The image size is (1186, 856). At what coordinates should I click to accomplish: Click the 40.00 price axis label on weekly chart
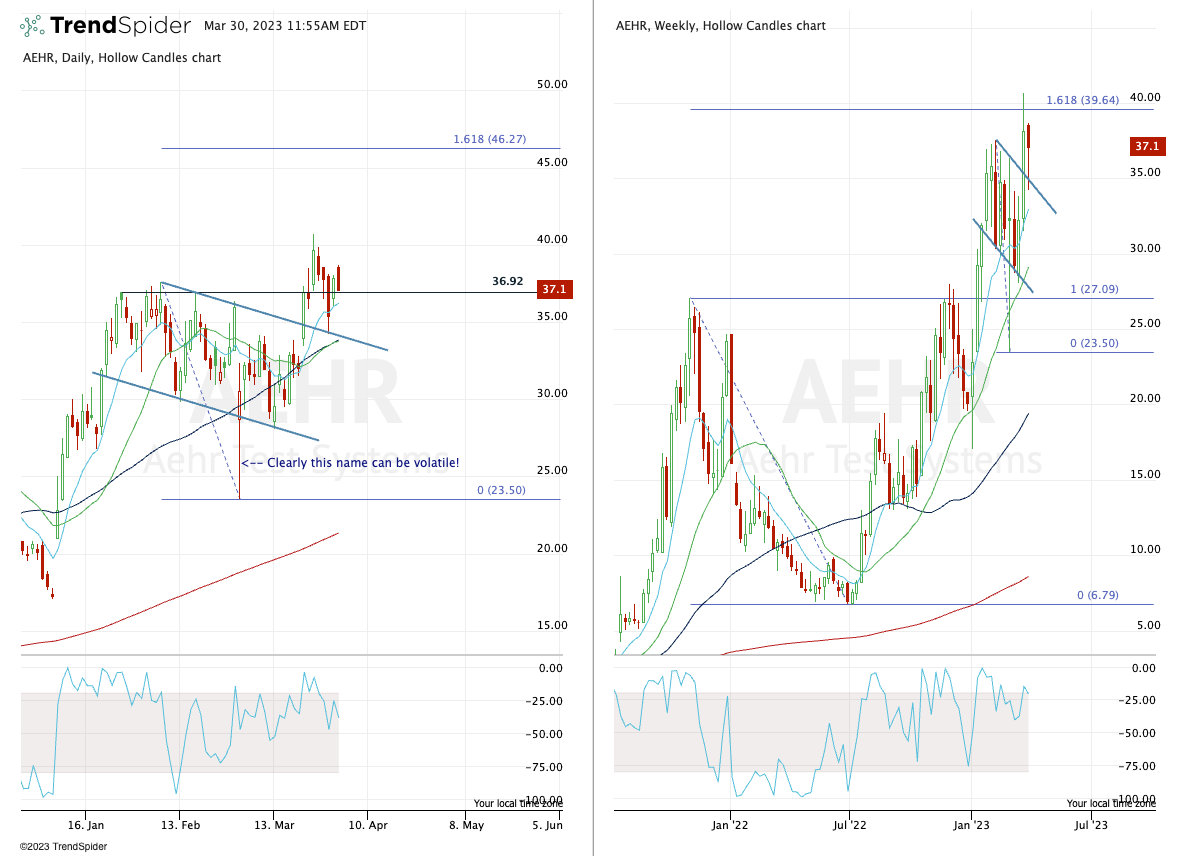tap(1145, 97)
